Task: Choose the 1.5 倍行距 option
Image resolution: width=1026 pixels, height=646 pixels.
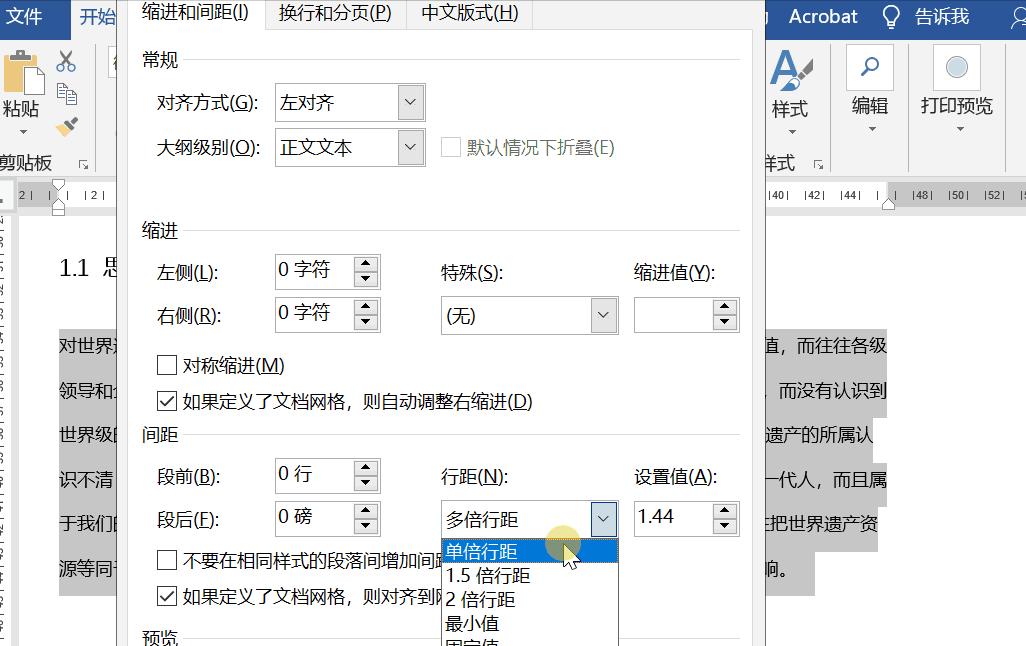Action: point(490,574)
